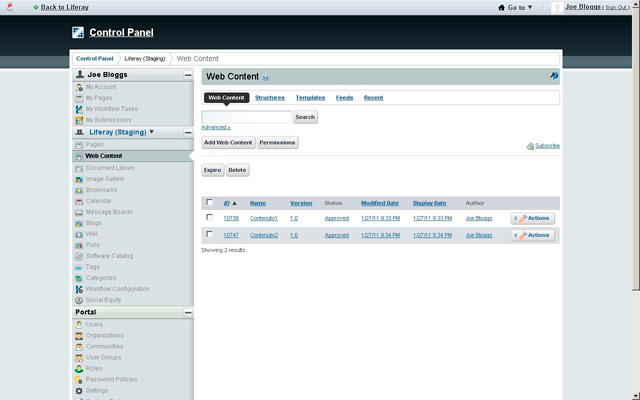Toggle the select-all checkbox in table header
The width and height of the screenshot is (640, 400).
(209, 202)
